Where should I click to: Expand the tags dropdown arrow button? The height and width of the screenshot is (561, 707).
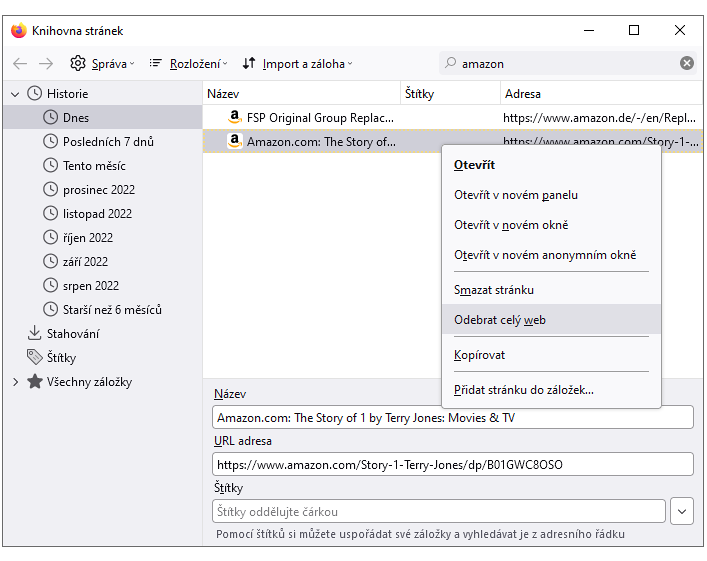point(682,511)
